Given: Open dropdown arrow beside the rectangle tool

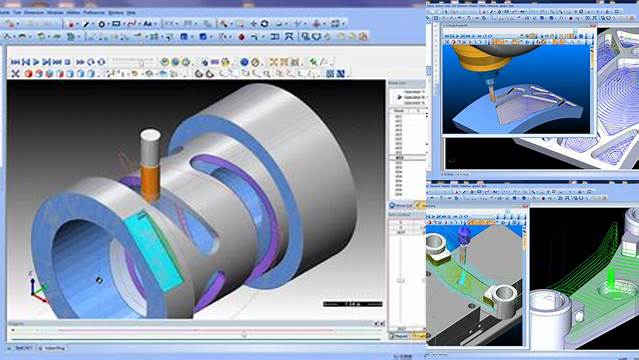Looking at the screenshot, I should pos(123,24).
